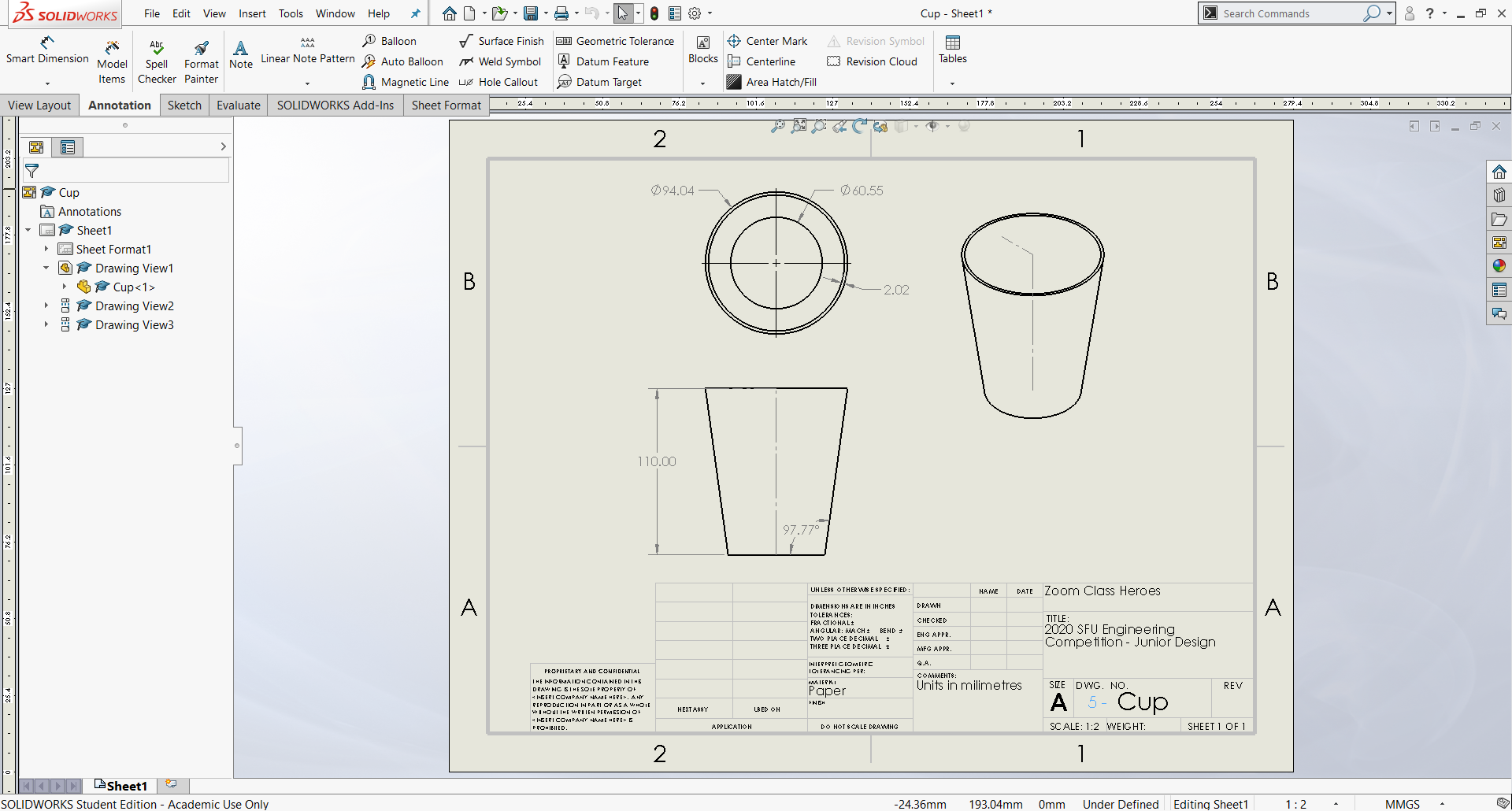
Task: Toggle the pin on the menu bar
Action: click(416, 13)
